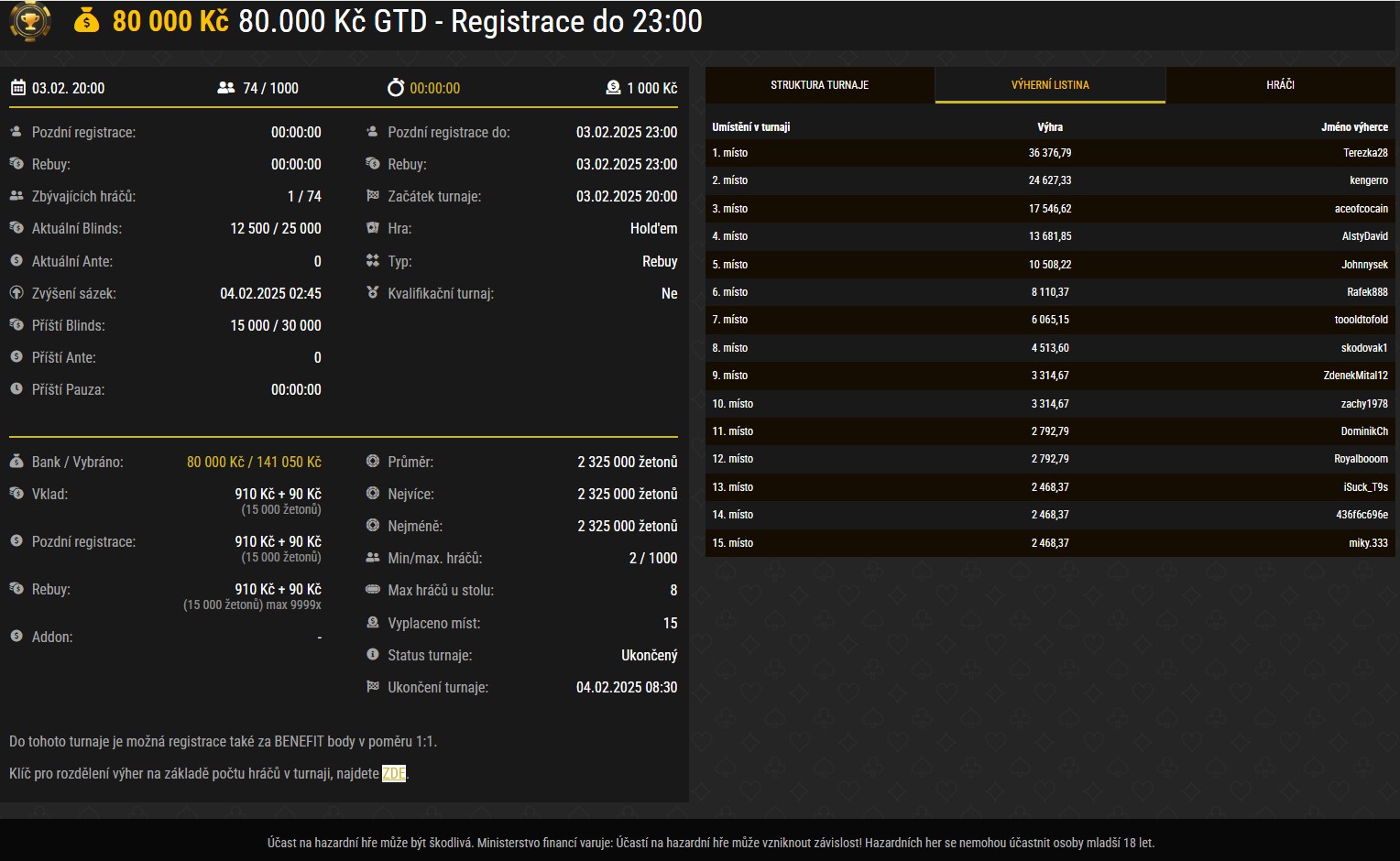Viewport: 1400px width, 861px height.
Task: Click the icon next to Vklad
Action: click(x=16, y=494)
